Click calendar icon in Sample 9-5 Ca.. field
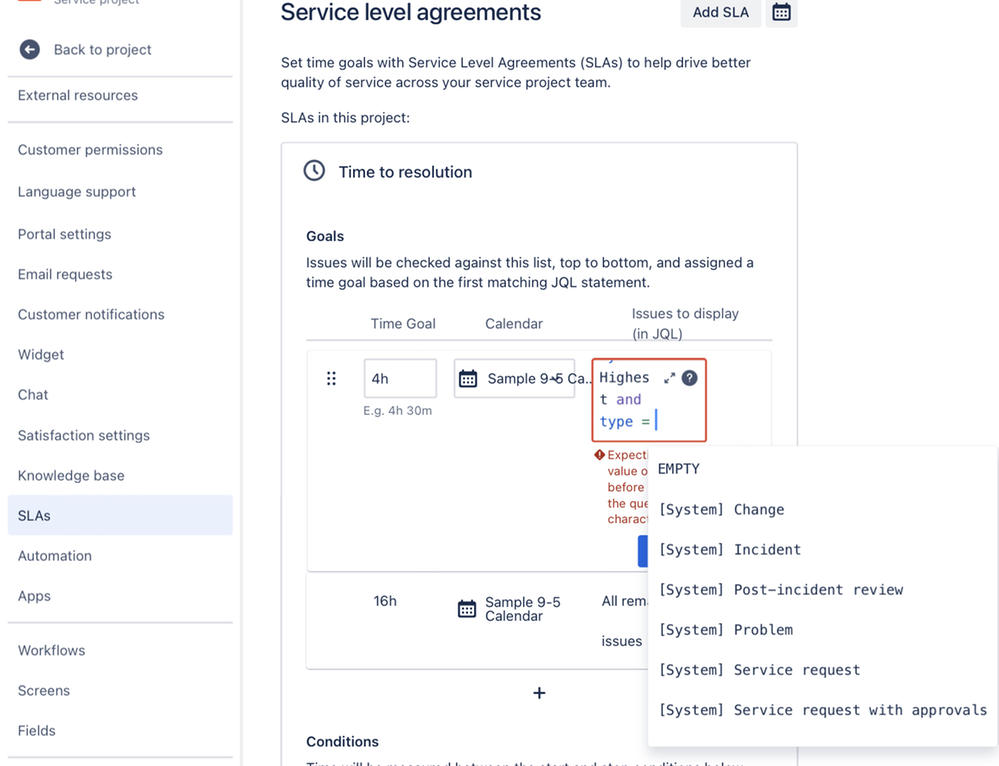This screenshot has width=999, height=766. coord(468,379)
